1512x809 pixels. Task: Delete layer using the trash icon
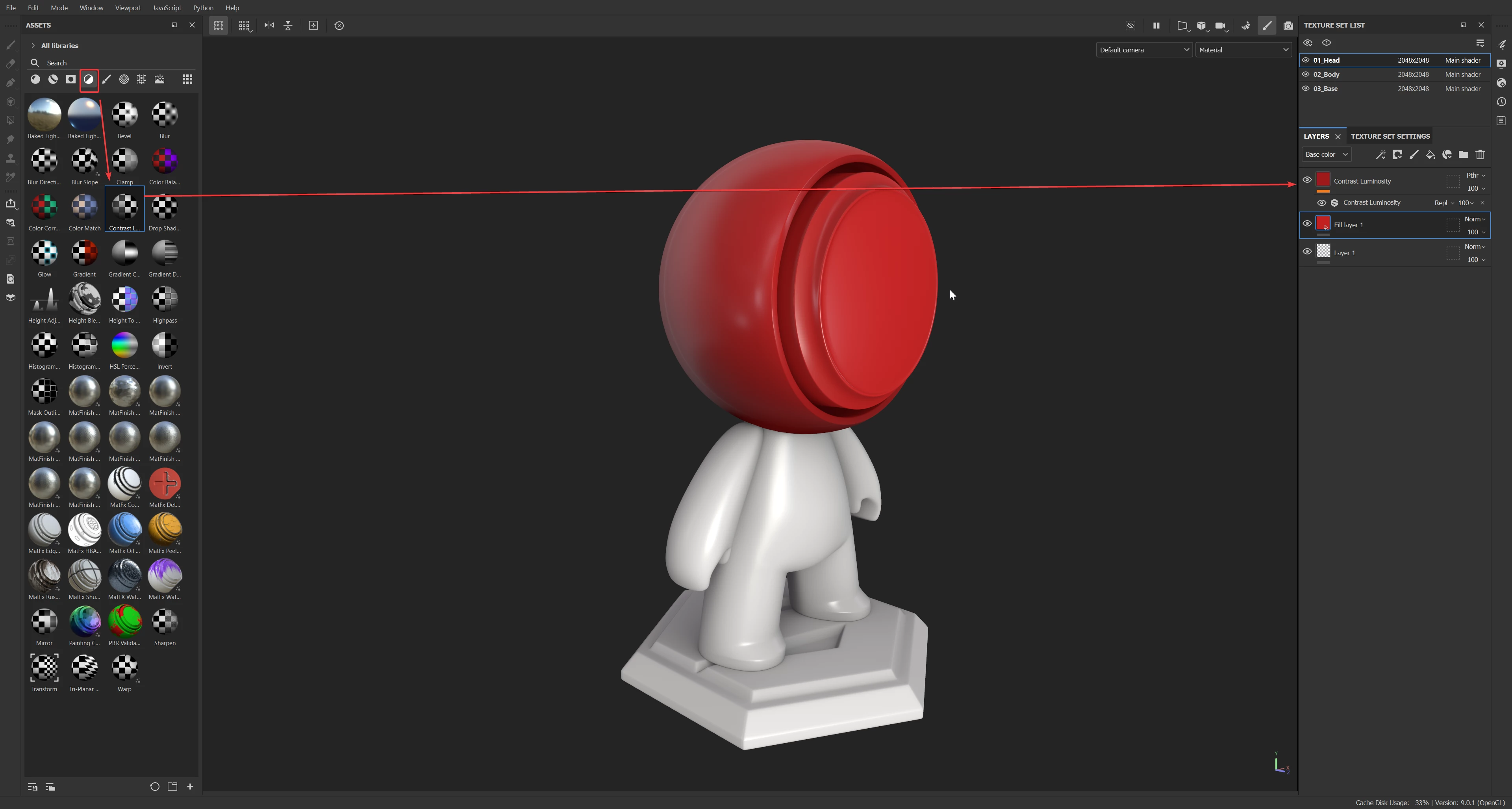(1480, 154)
